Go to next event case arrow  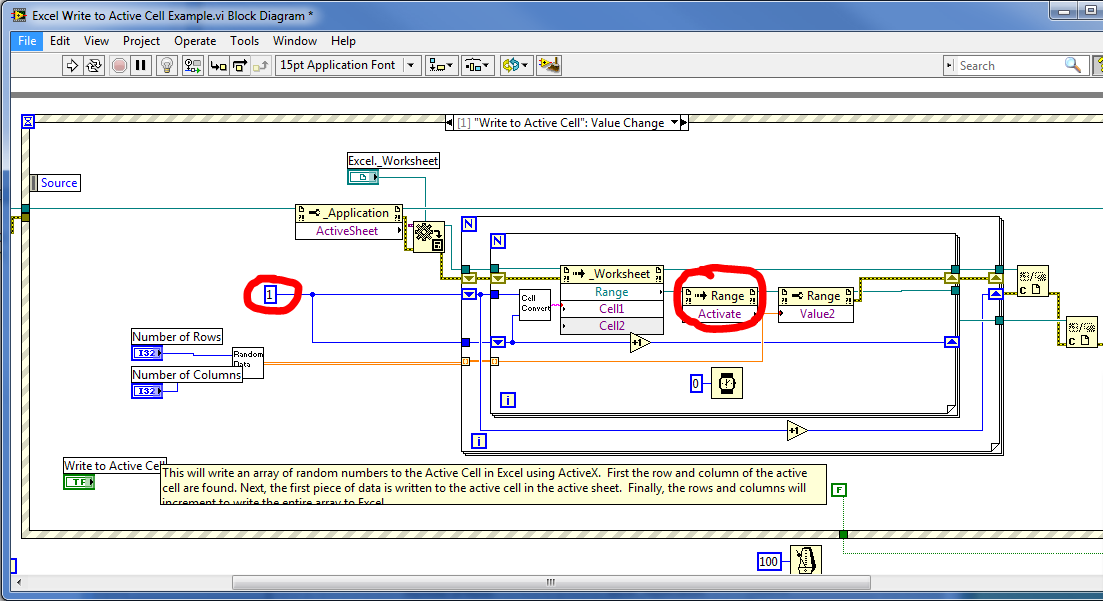684,122
